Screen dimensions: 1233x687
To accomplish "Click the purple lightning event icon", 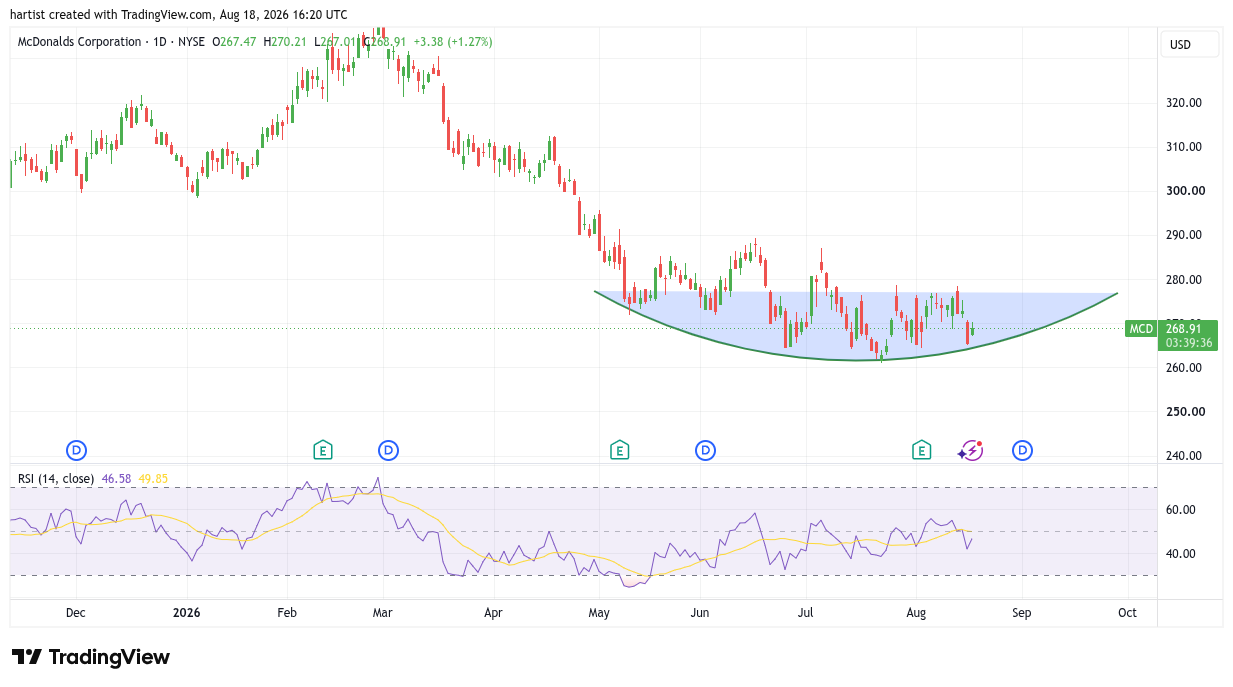I will pos(970,450).
